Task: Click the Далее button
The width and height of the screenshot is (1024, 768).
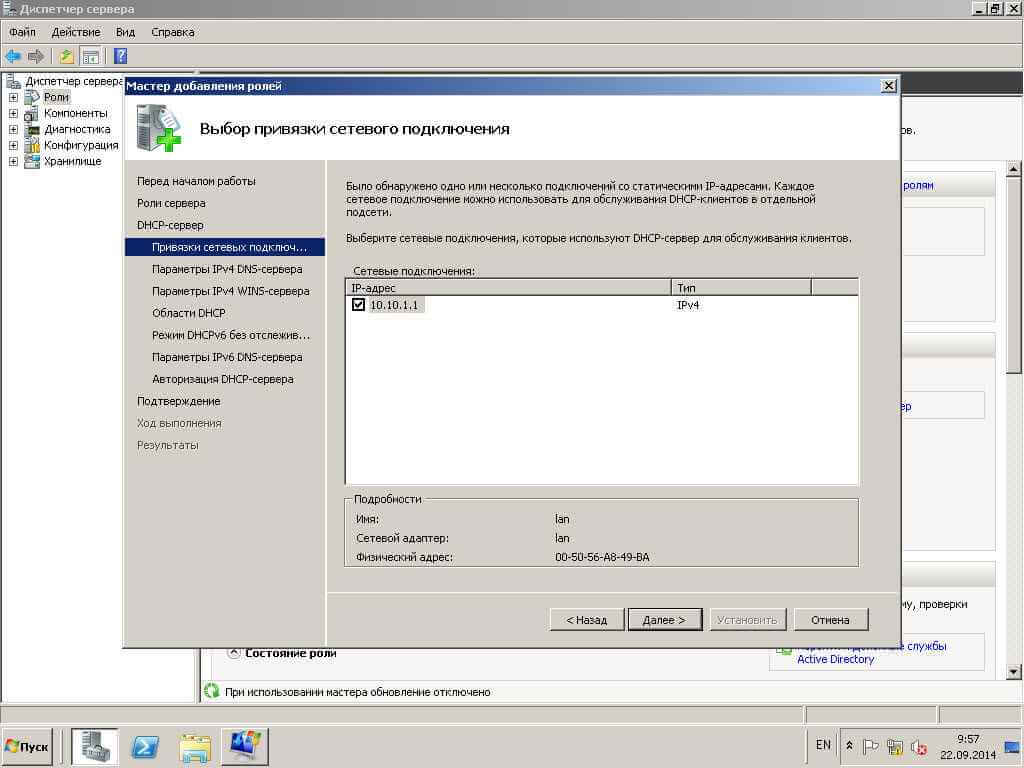Action: pyautogui.click(x=664, y=620)
